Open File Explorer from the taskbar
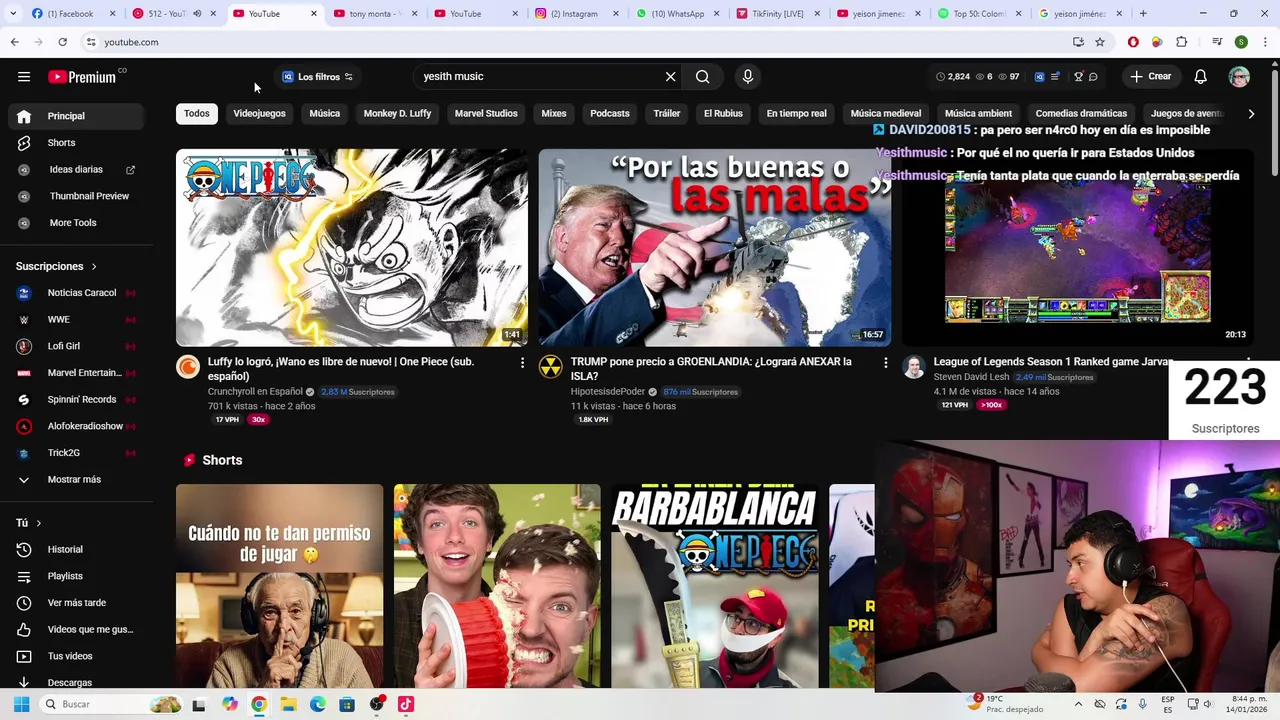Image resolution: width=1280 pixels, height=720 pixels. pyautogui.click(x=288, y=704)
